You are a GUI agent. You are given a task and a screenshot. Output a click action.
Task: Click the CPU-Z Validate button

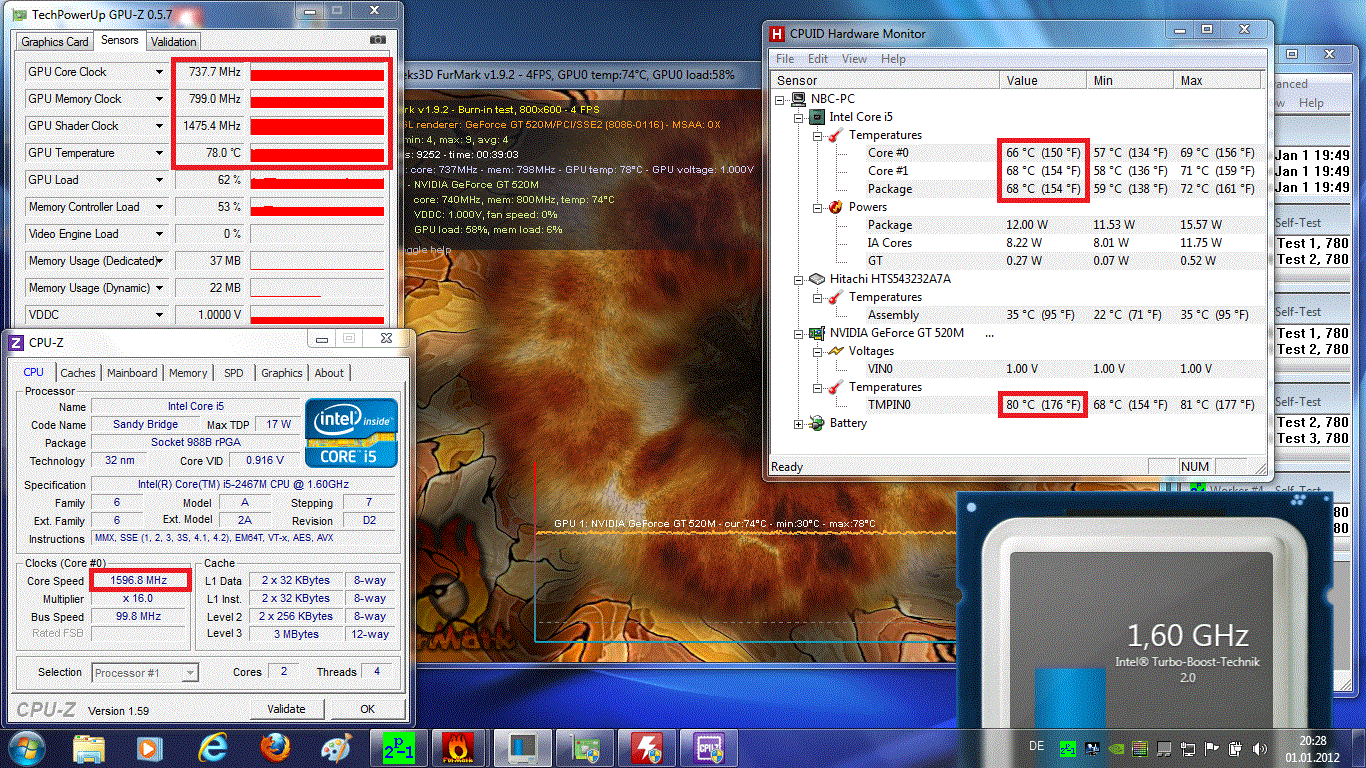(x=286, y=709)
